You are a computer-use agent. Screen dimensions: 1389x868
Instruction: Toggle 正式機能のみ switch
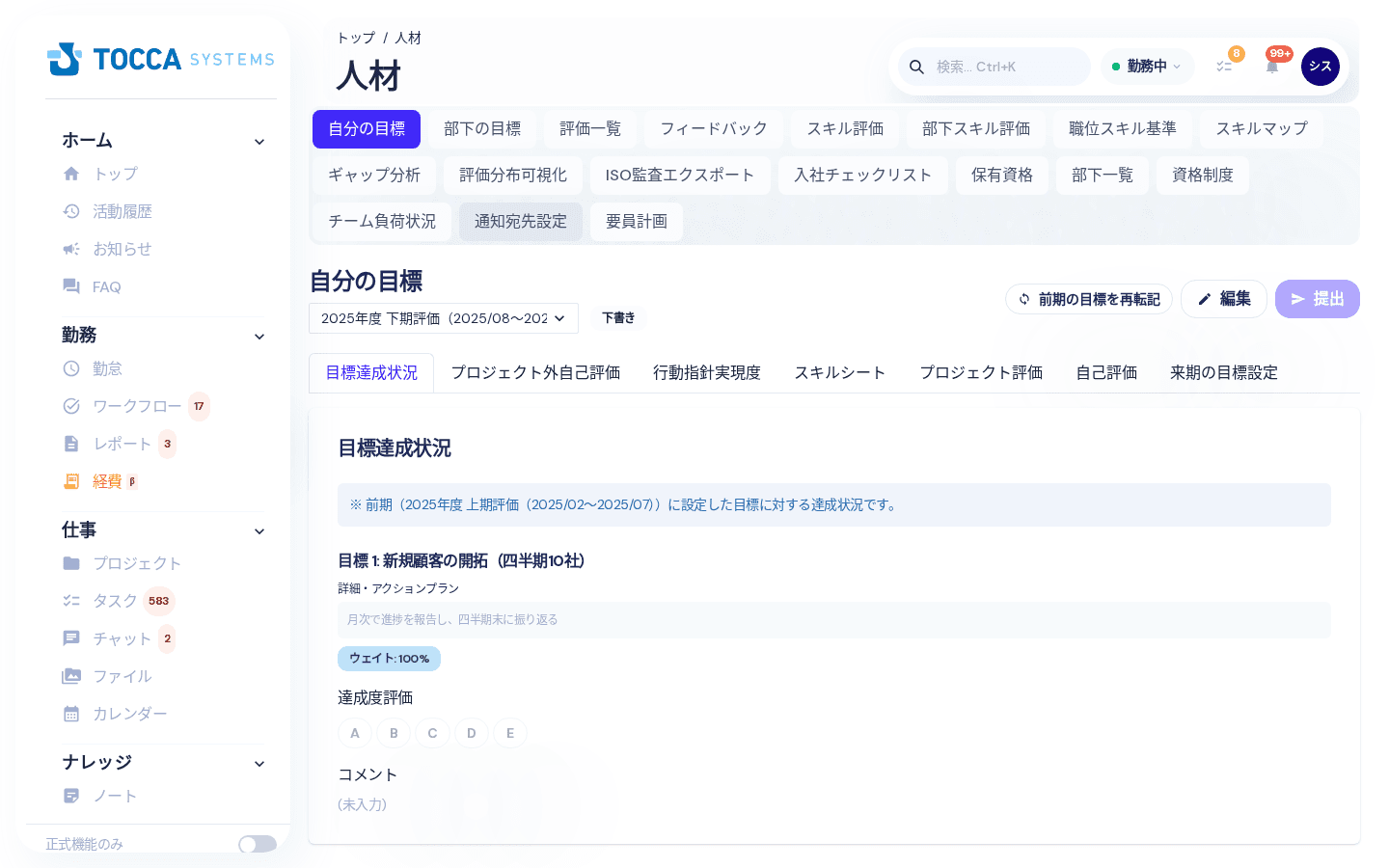[x=258, y=844]
